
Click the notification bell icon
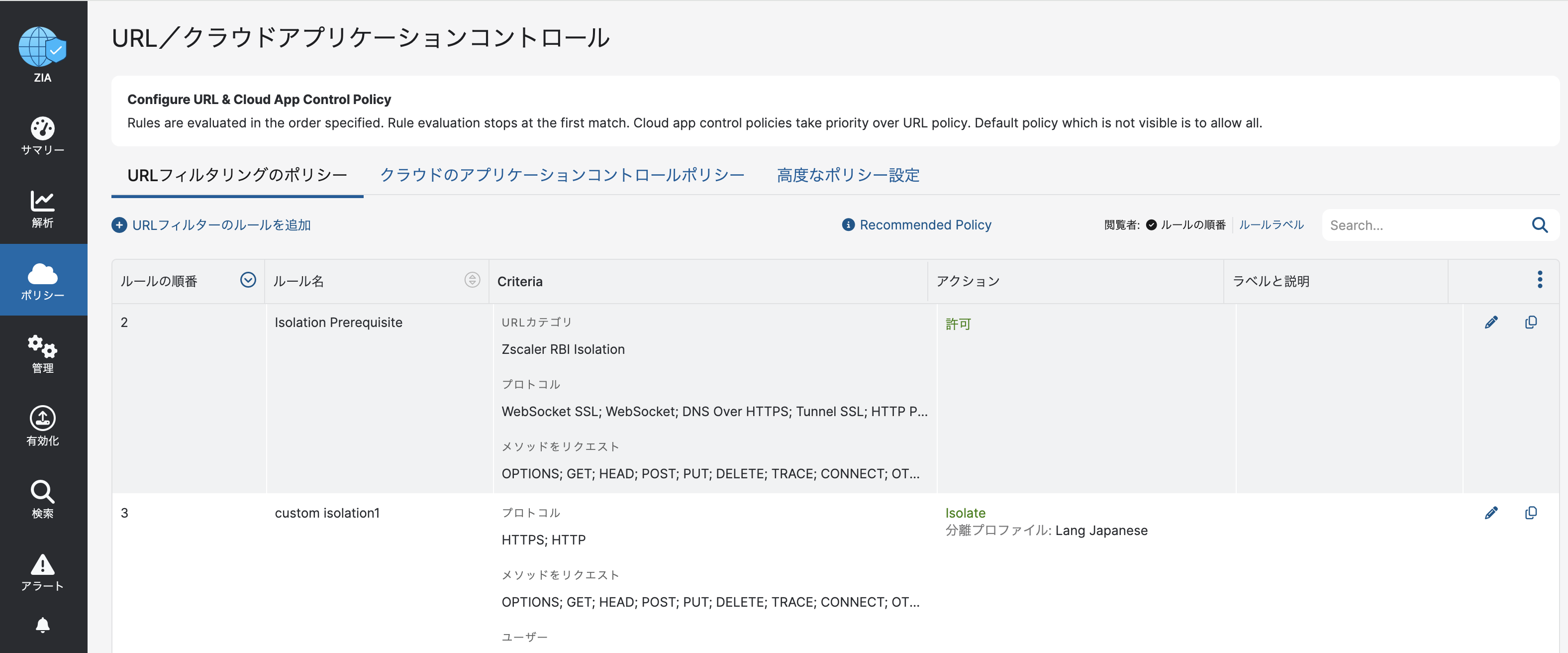(42, 625)
